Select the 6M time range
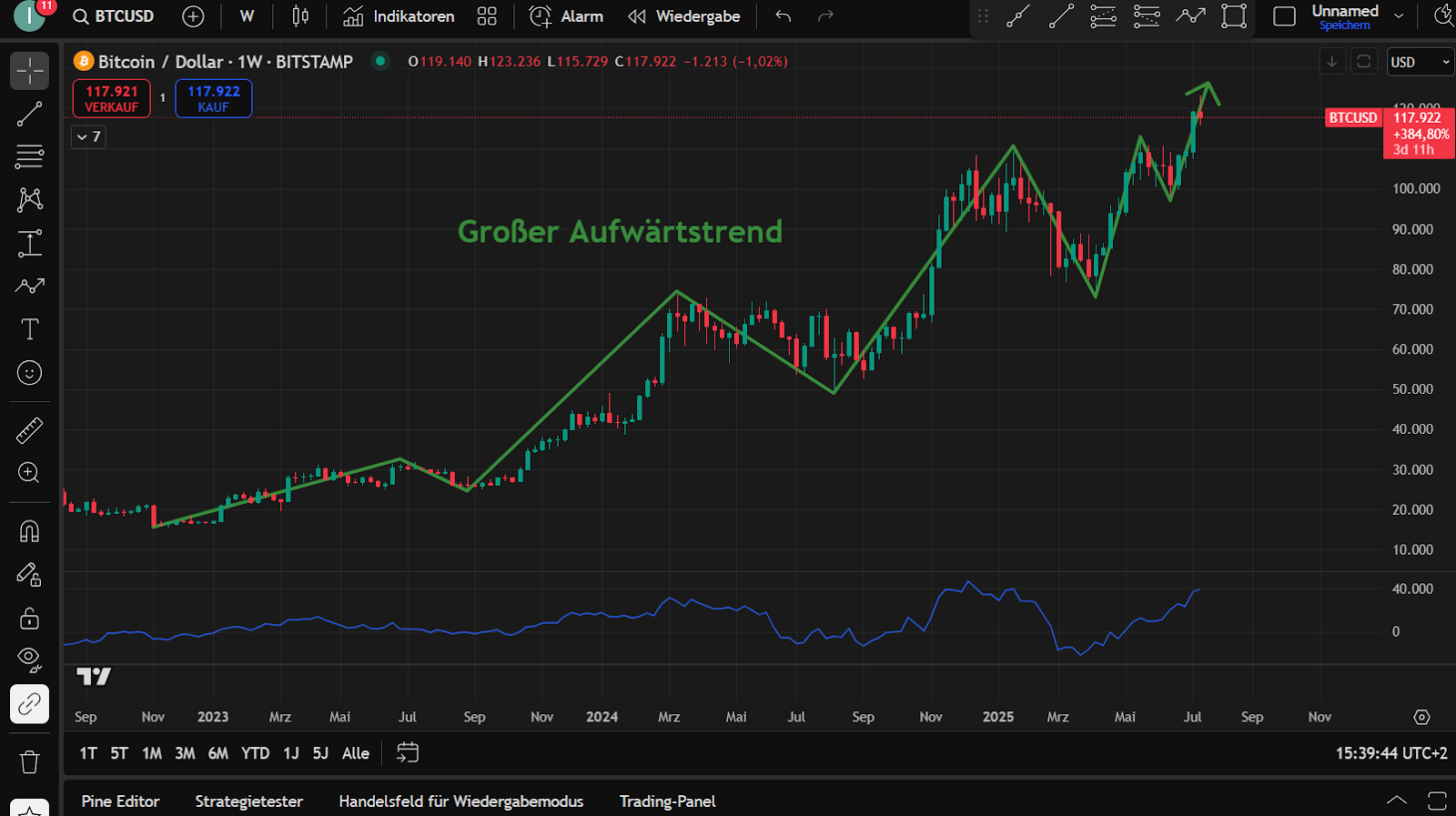Screen dimensions: 1456x816 218,753
